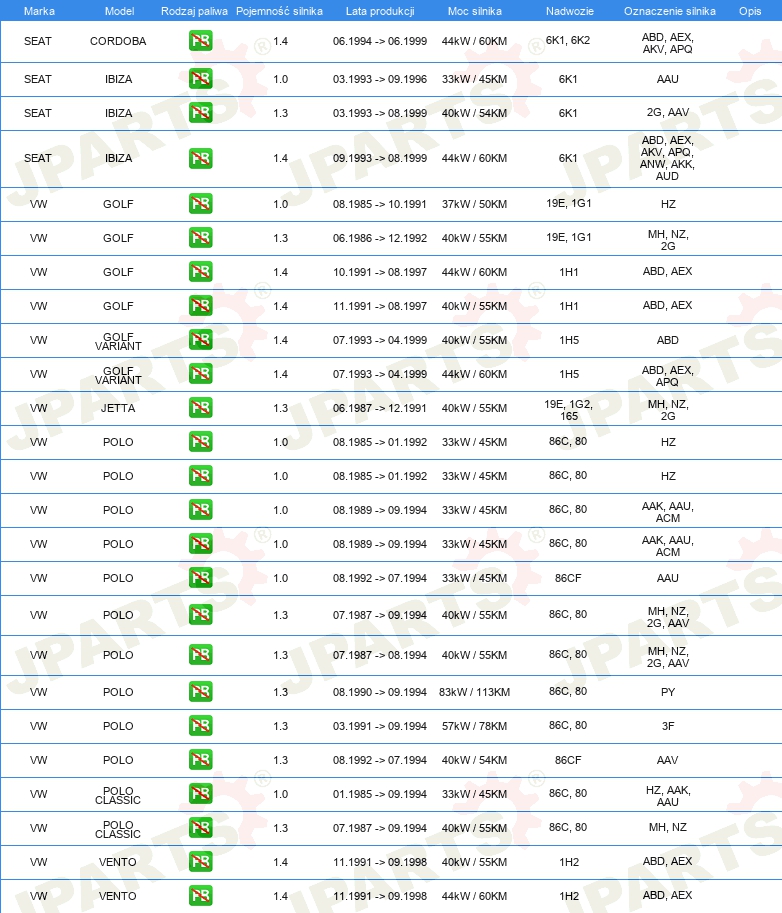Click the Nadwozie column header
Viewport: 782px width, 913px height.
(569, 11)
